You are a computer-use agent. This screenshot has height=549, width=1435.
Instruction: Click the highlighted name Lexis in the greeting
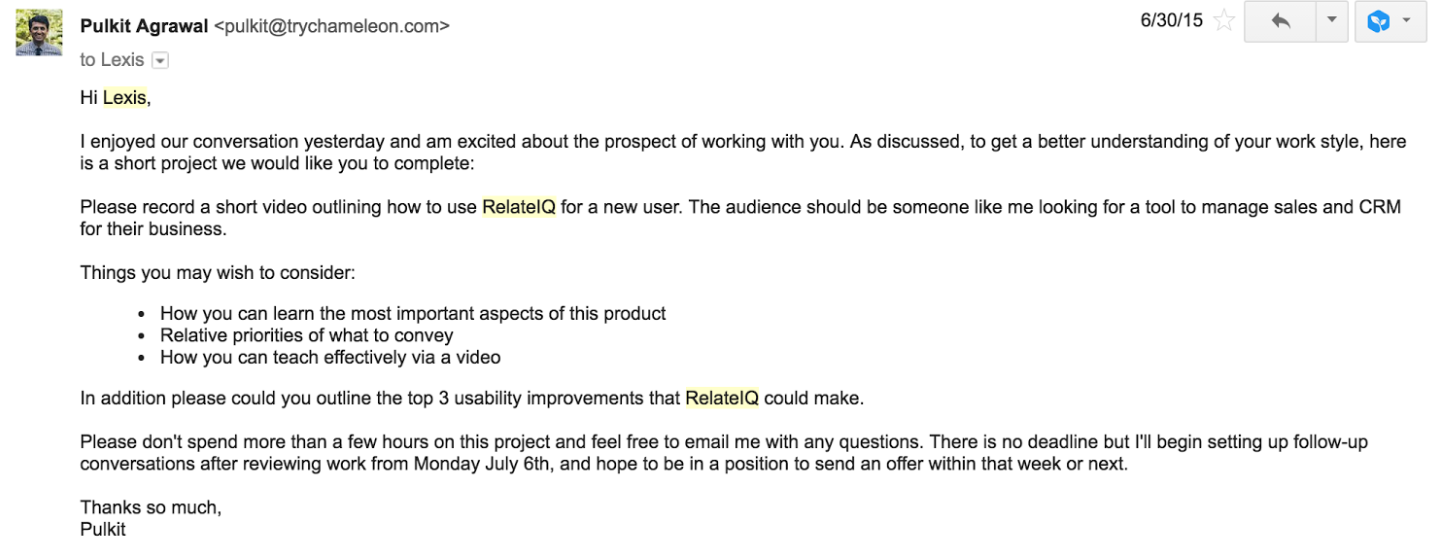click(x=125, y=98)
